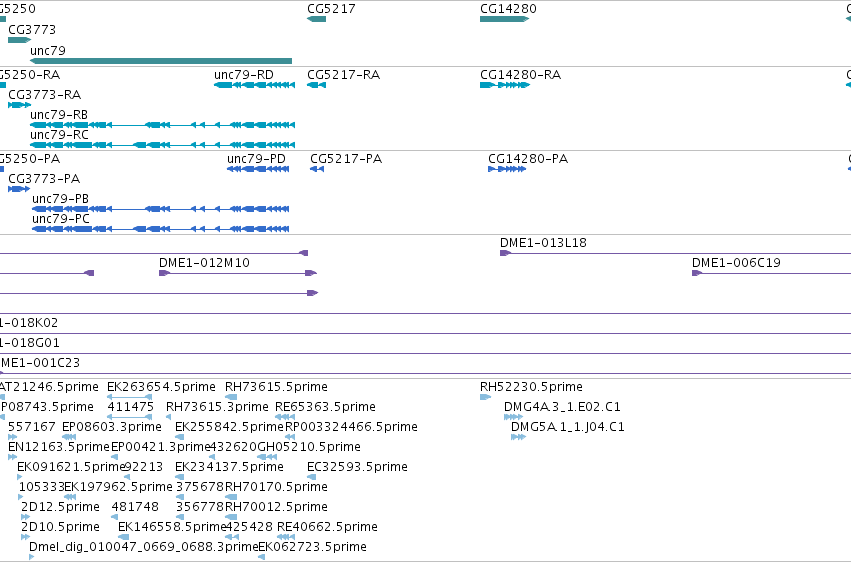Click the EK255842.5prime EST glyph

(x=180, y=437)
